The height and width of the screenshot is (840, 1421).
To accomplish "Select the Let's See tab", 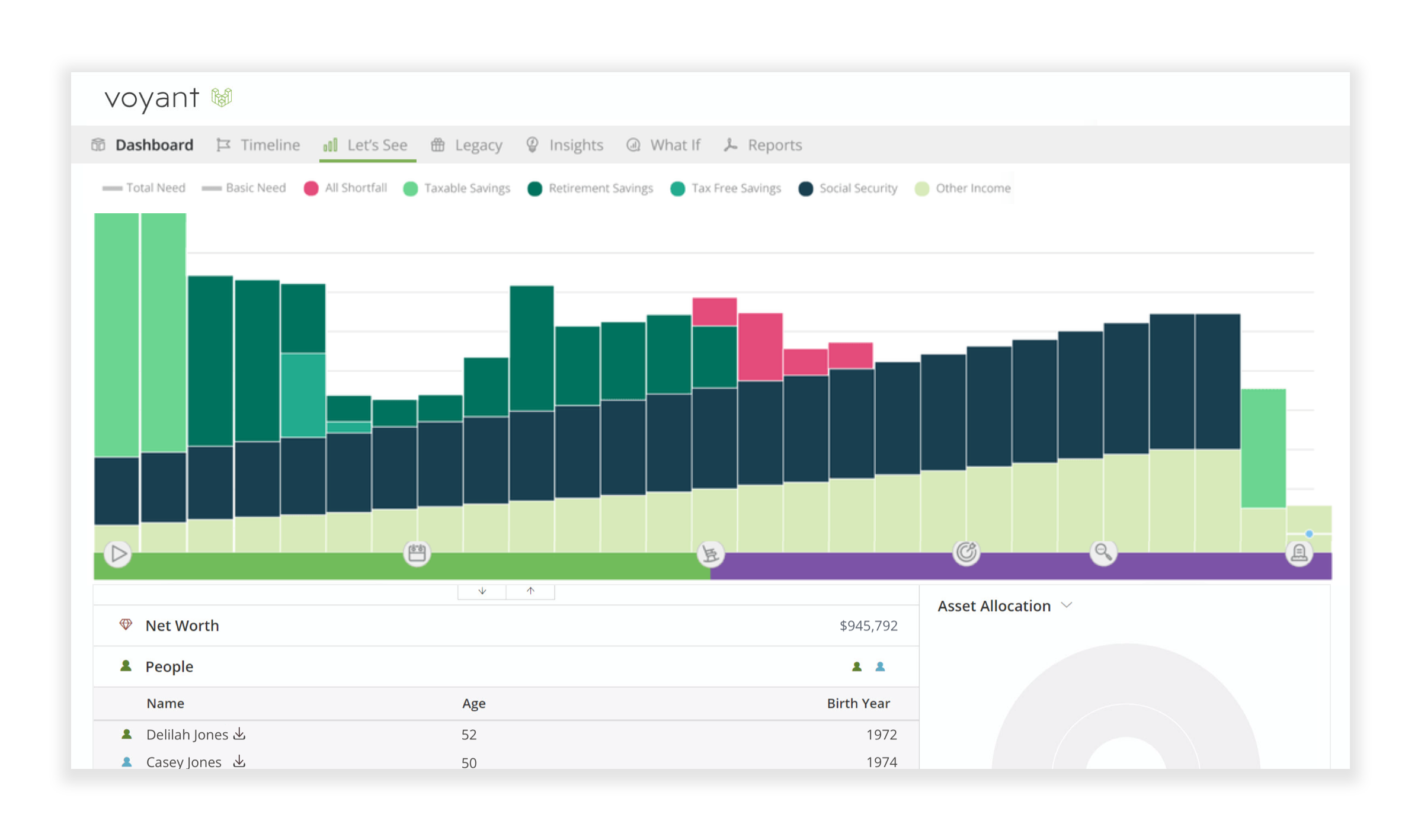I will [x=366, y=145].
